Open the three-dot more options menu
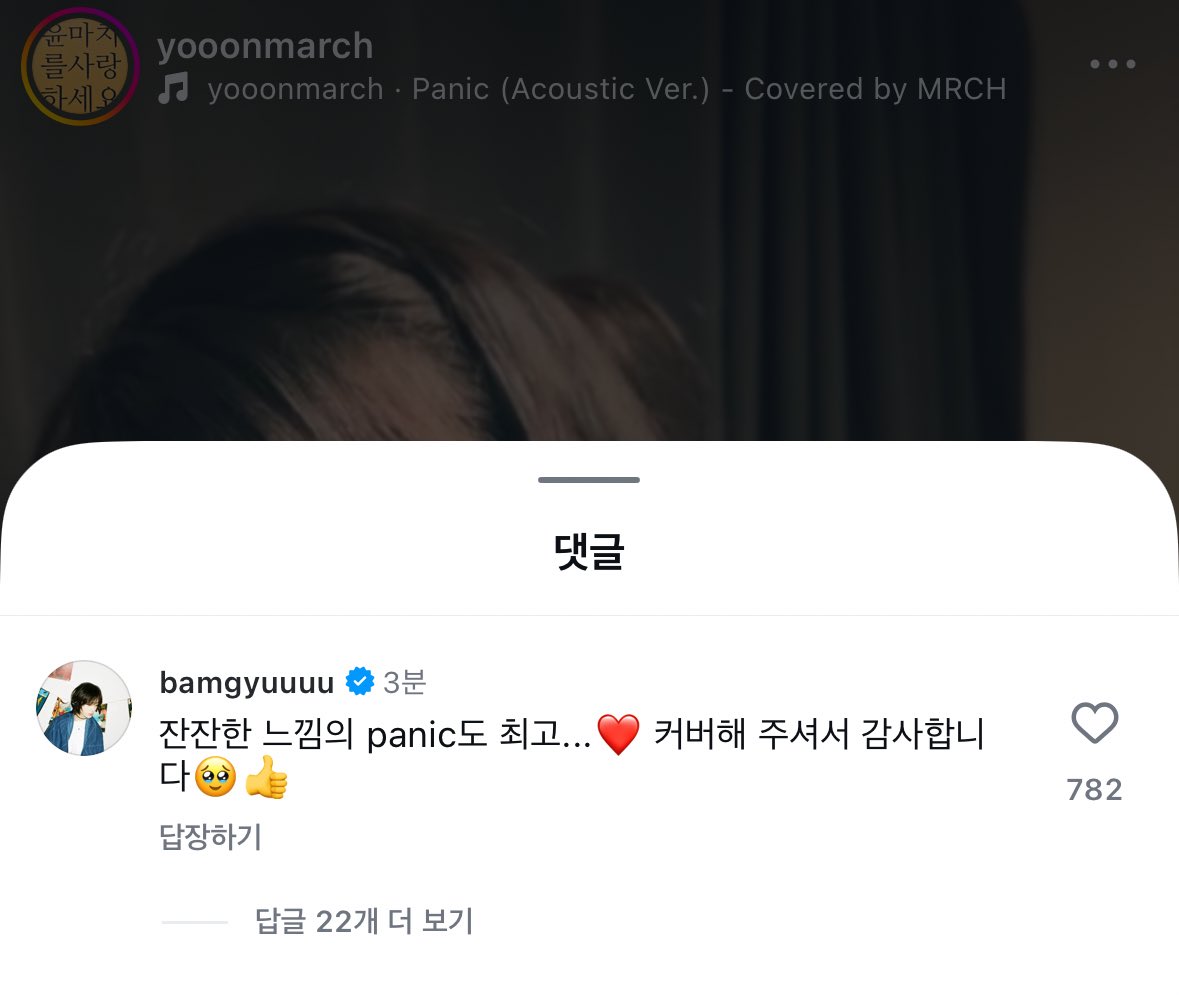This screenshot has height=995, width=1179. [x=1113, y=64]
